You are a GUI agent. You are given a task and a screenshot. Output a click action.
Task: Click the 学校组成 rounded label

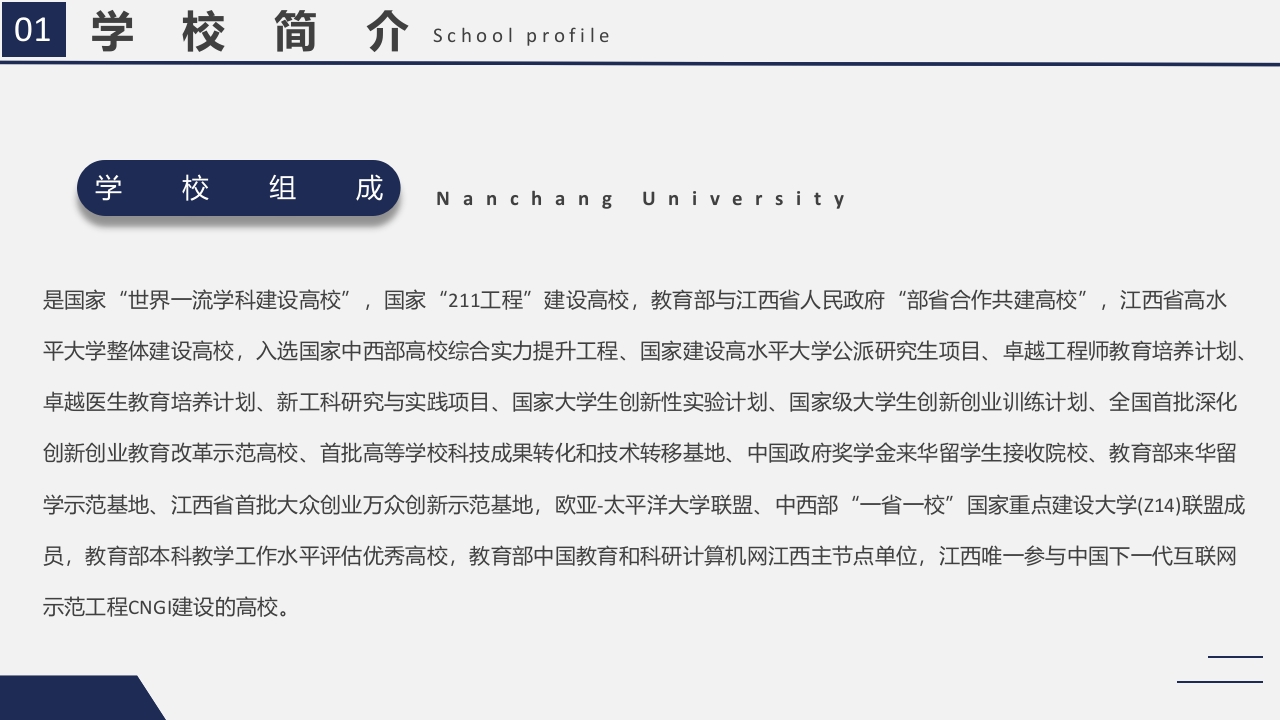pos(239,188)
